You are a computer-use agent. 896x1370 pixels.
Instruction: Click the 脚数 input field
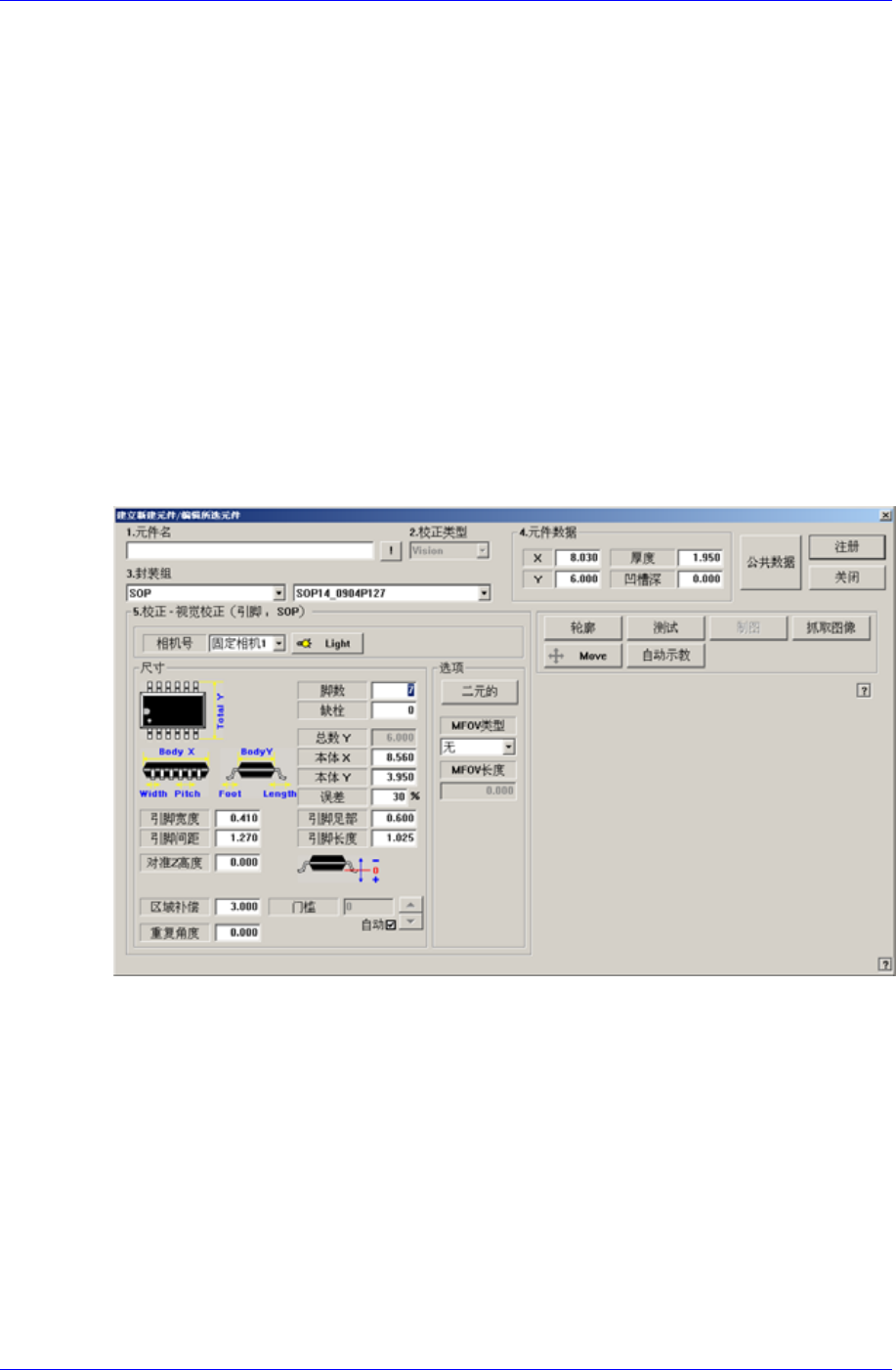(395, 691)
